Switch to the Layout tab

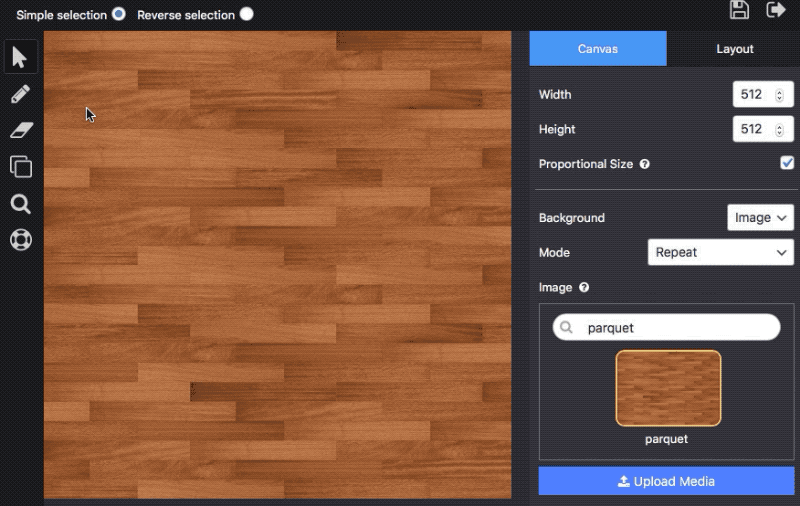tap(734, 49)
